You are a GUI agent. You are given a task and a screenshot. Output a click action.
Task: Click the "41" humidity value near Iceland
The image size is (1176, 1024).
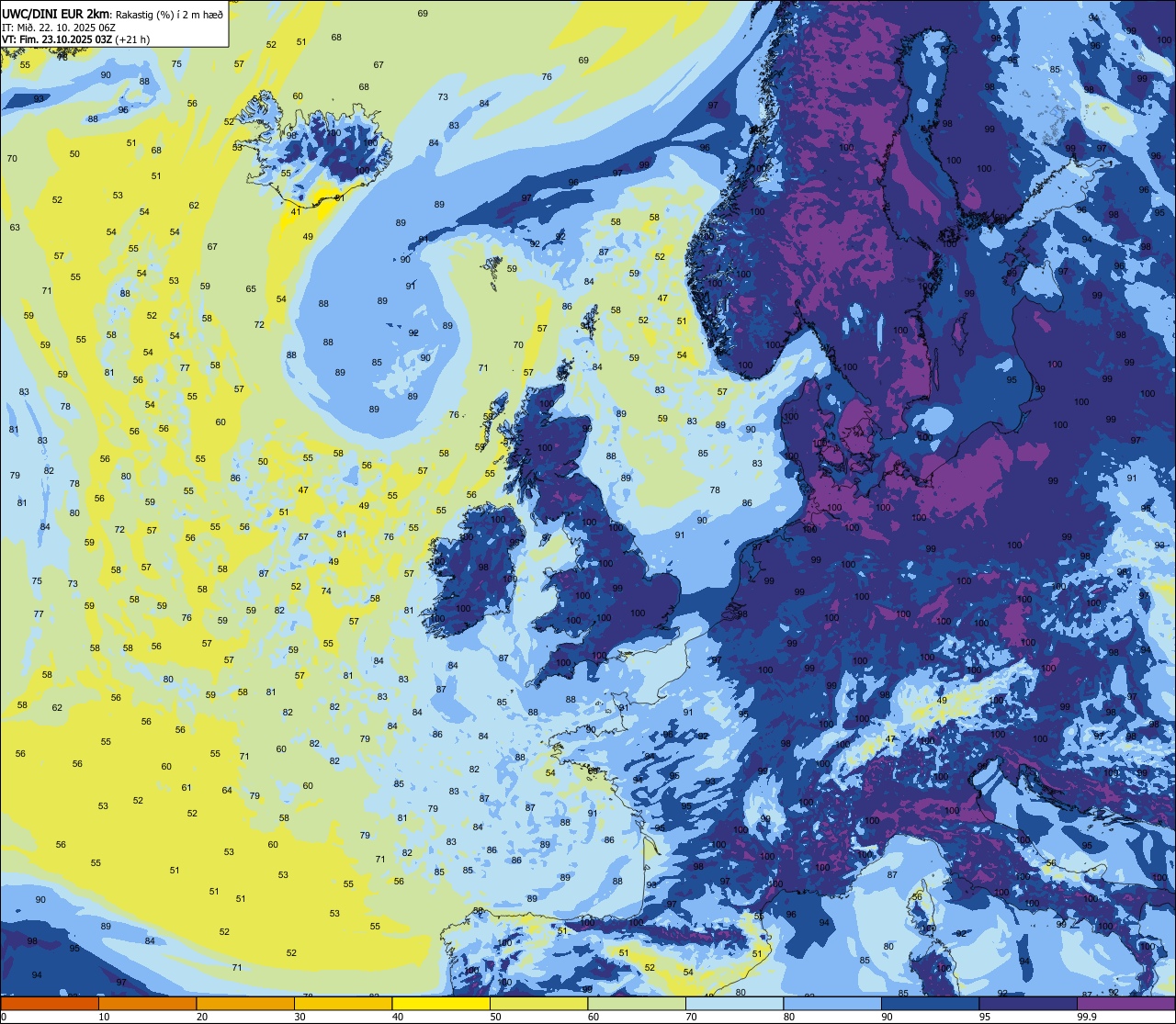(x=295, y=212)
